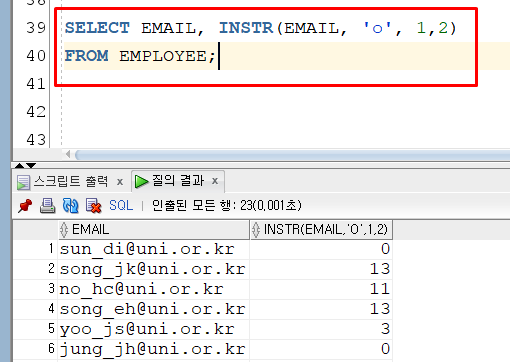
Task: Click line number 41 in the gutter
Action: (36, 84)
